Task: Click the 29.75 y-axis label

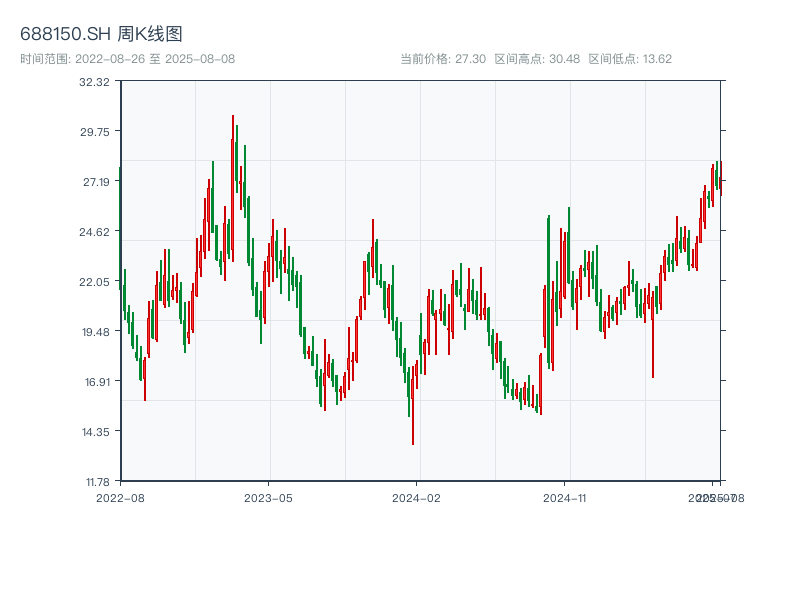Action: pos(94,132)
